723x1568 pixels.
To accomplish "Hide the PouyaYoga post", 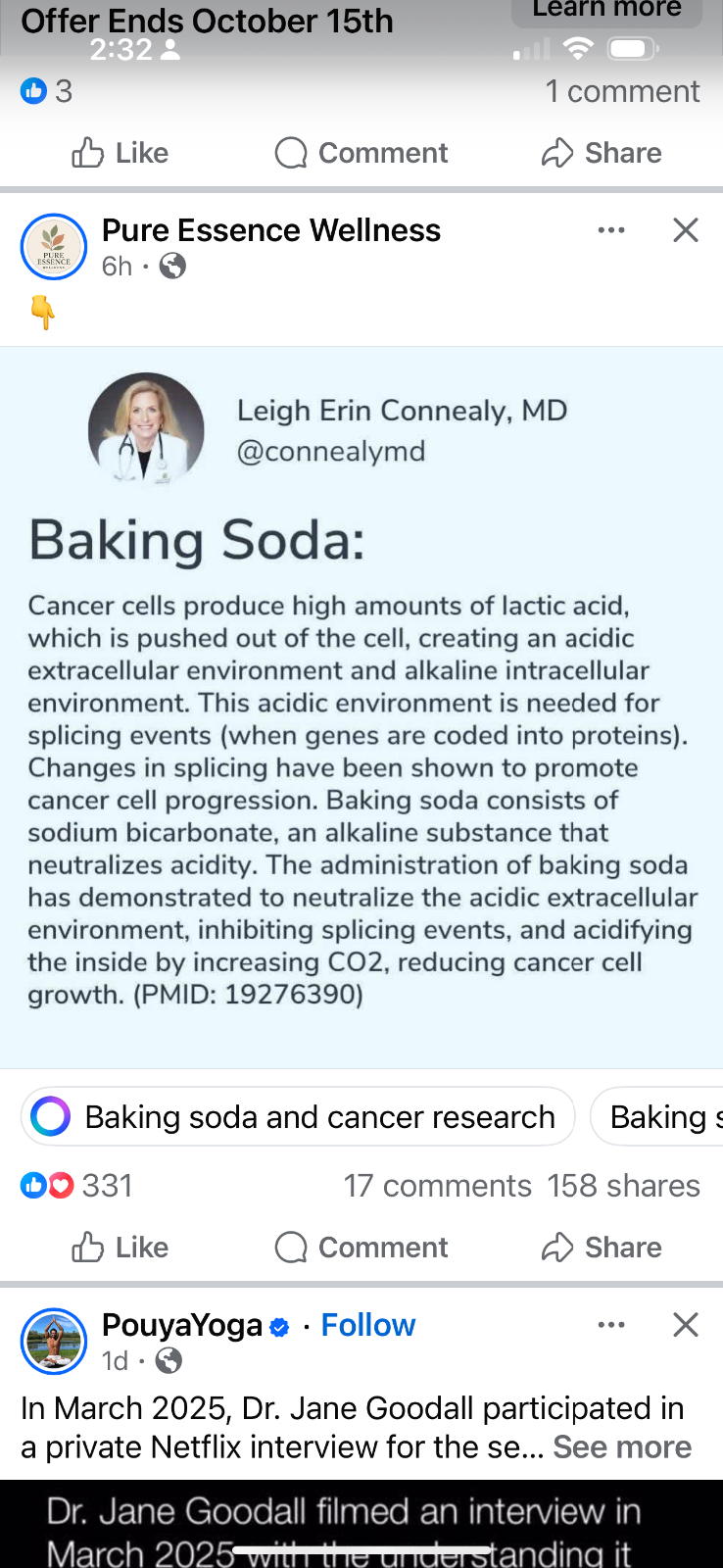I will (686, 1325).
